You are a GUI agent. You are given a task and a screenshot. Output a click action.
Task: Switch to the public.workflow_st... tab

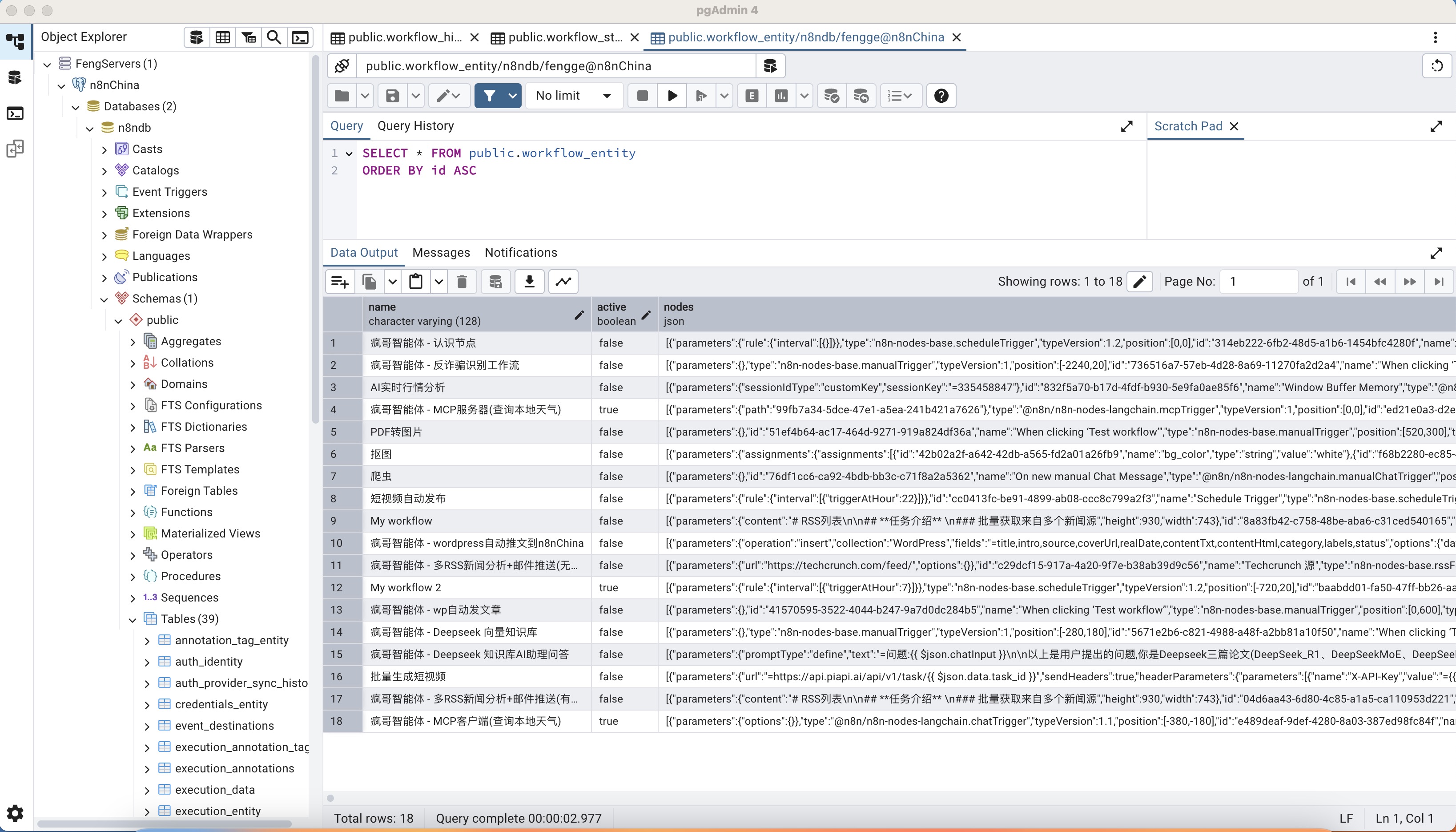coord(557,38)
